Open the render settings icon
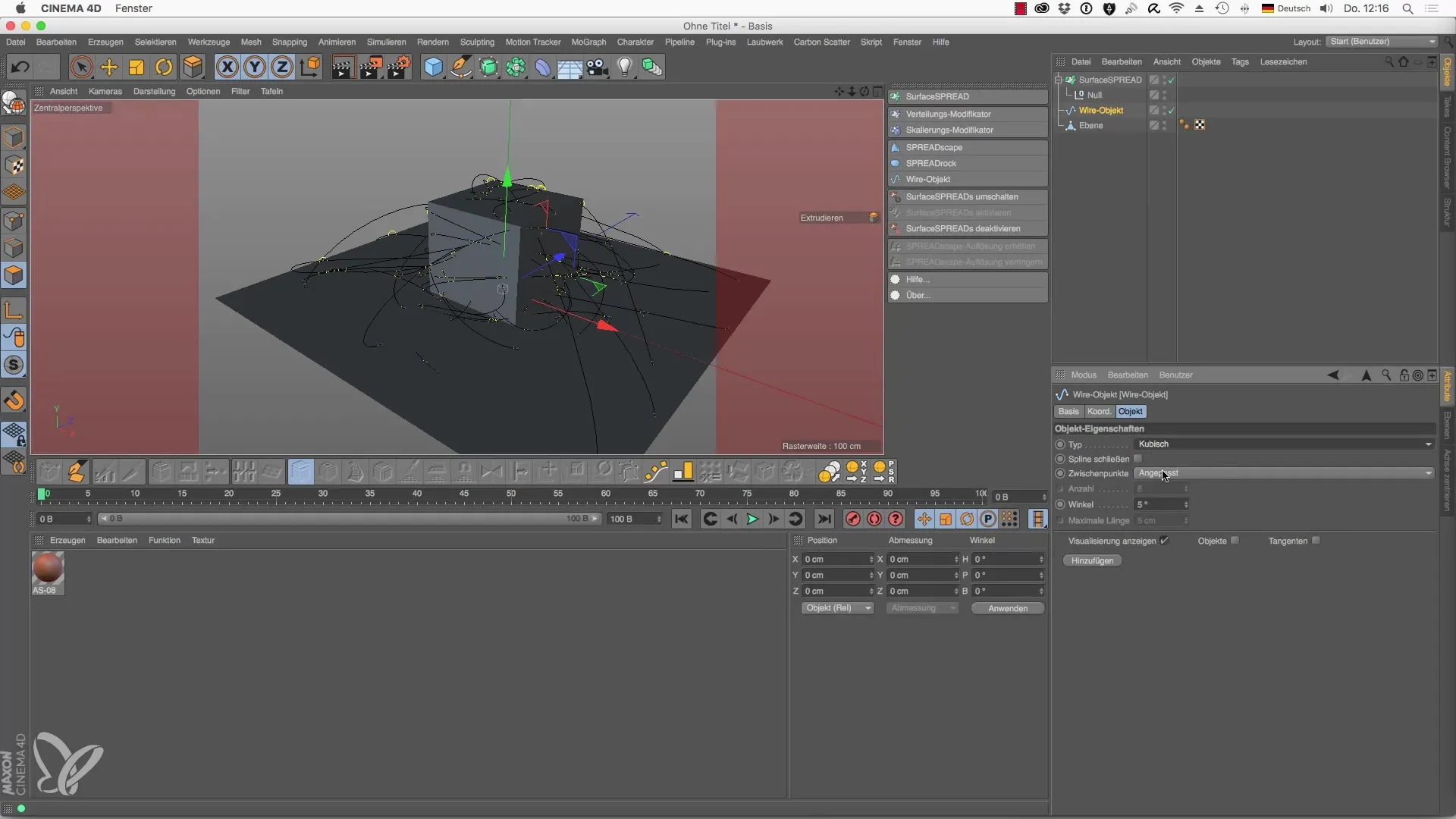 point(400,67)
